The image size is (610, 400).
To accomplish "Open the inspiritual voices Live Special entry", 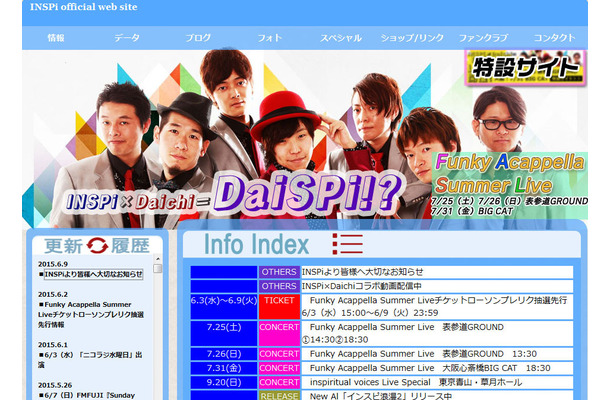I will coord(437,382).
